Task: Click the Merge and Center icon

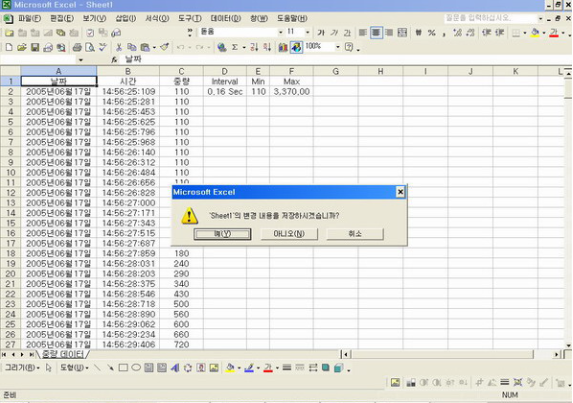Action: click(402, 33)
